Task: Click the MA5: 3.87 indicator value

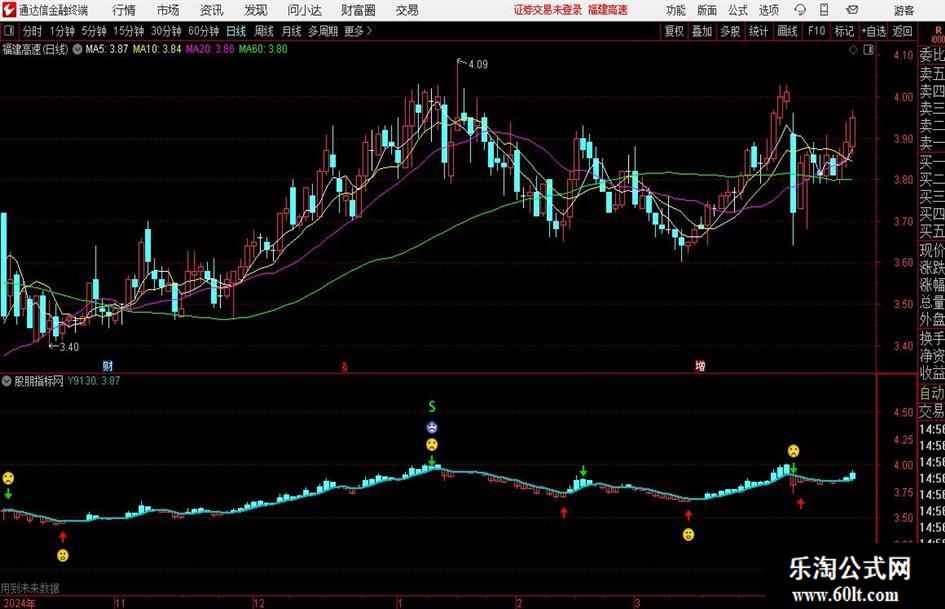Action: [x=107, y=49]
